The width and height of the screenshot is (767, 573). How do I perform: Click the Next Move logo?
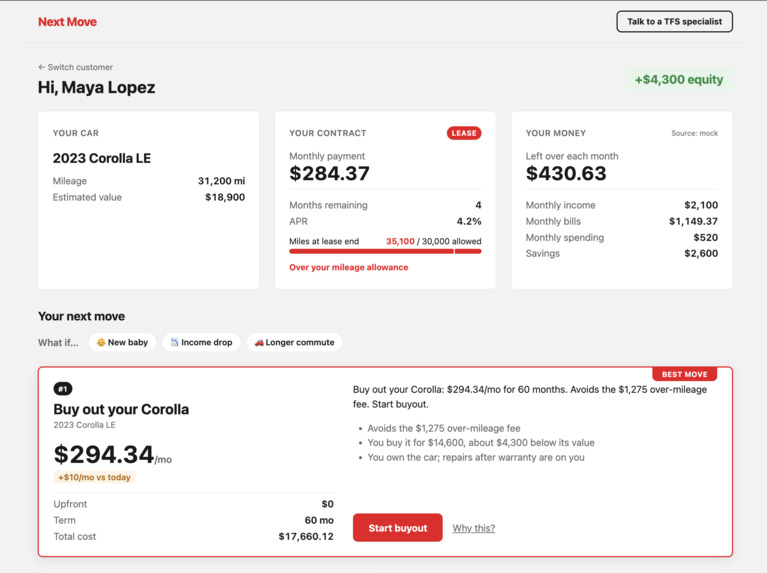pos(67,22)
